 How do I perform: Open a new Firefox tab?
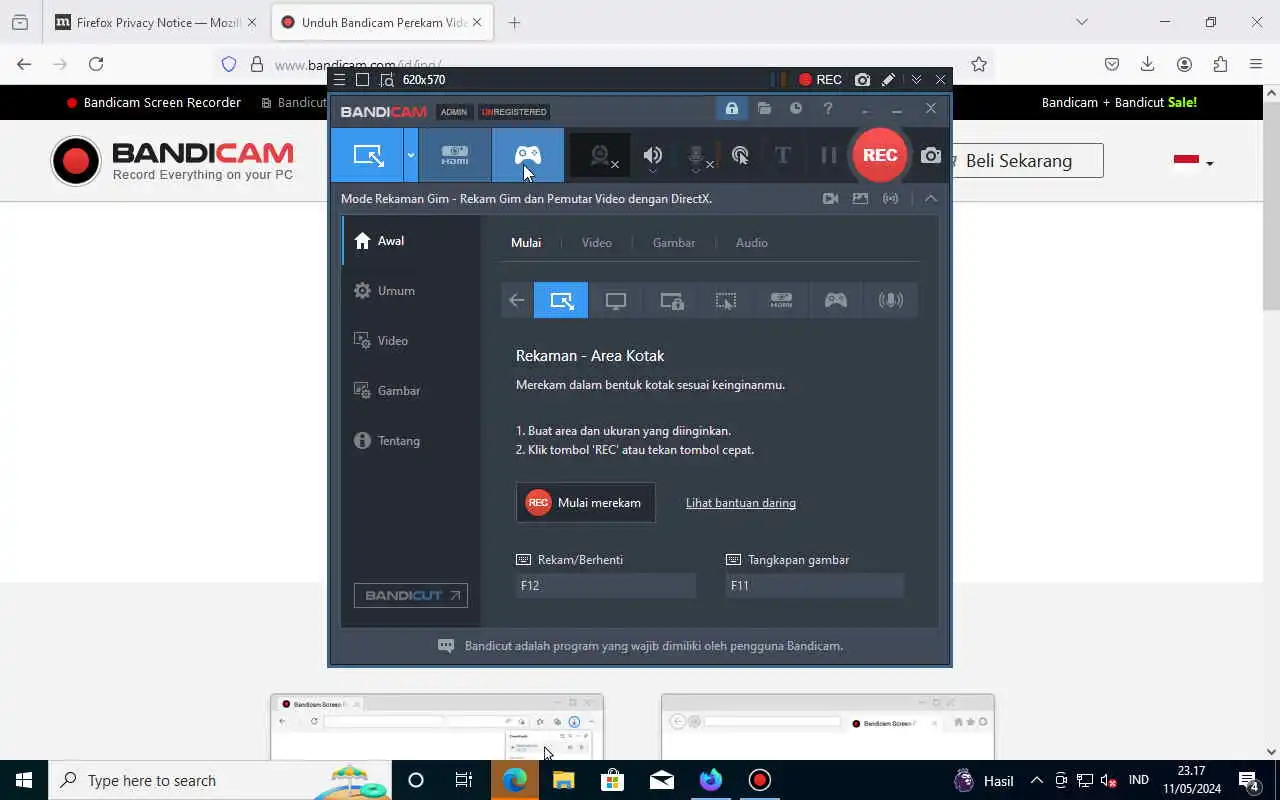click(514, 22)
